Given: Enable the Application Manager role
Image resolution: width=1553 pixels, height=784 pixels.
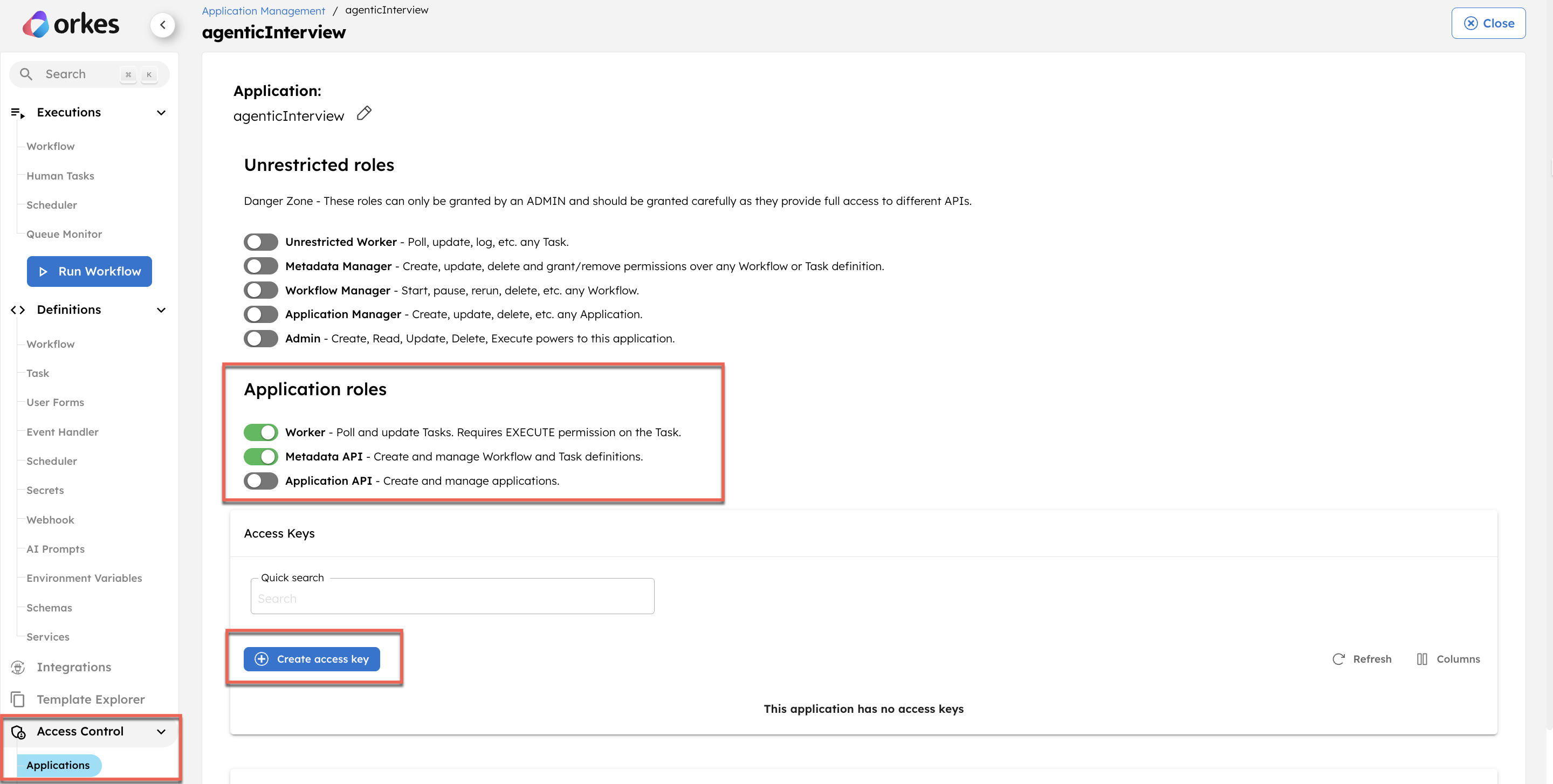Looking at the screenshot, I should pyautogui.click(x=260, y=314).
